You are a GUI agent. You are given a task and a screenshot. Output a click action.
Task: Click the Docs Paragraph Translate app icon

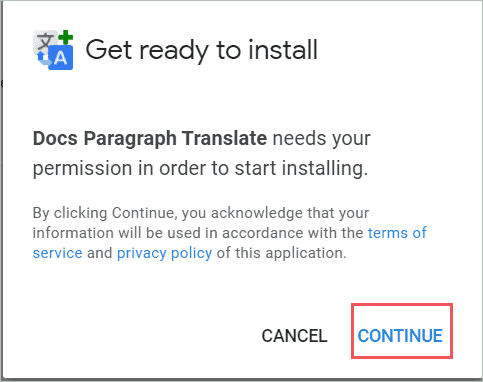[53, 50]
